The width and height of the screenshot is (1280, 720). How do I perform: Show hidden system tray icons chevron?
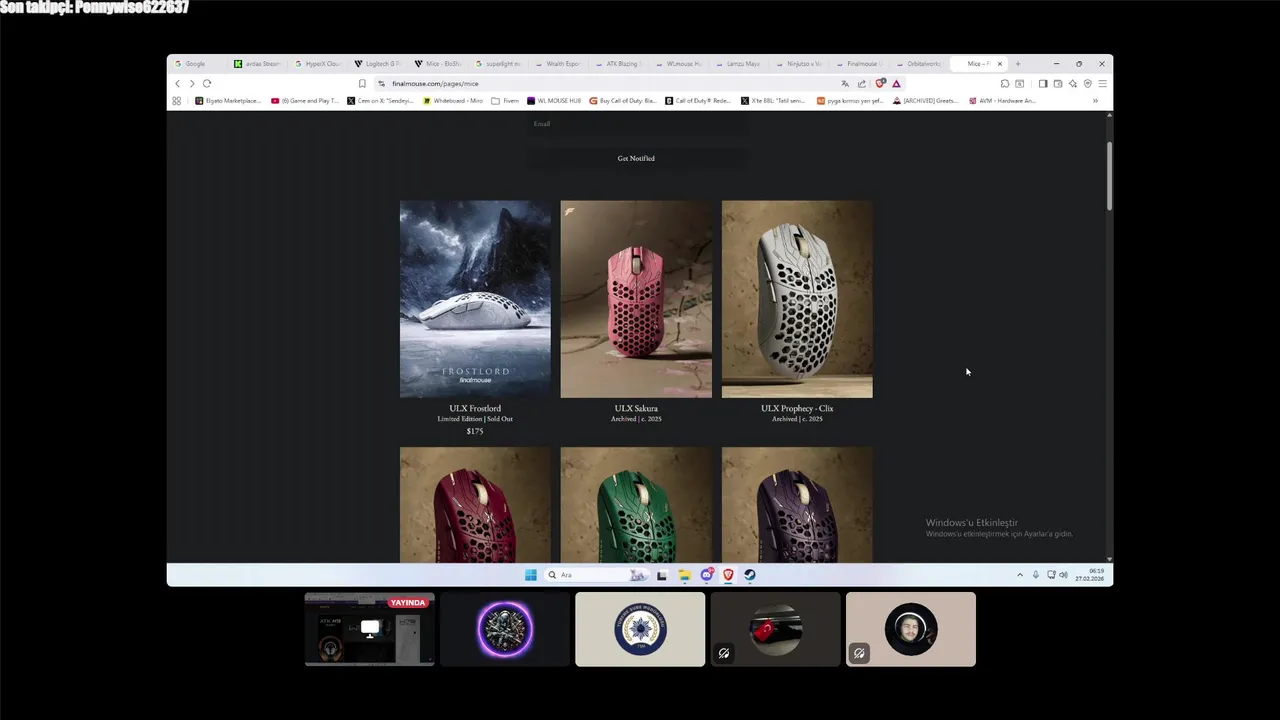(x=1020, y=575)
